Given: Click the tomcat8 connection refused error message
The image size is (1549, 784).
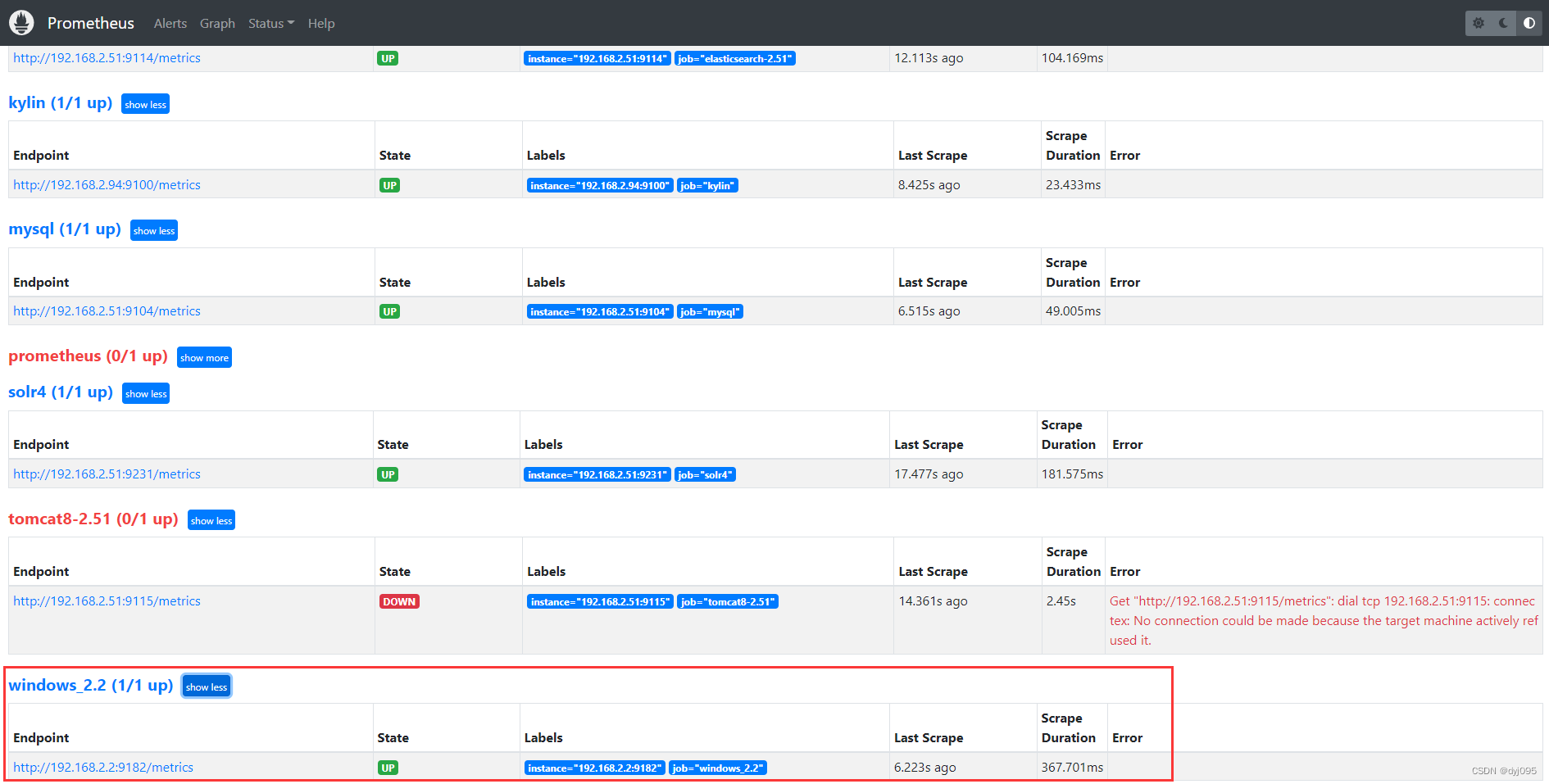Looking at the screenshot, I should 1324,621.
